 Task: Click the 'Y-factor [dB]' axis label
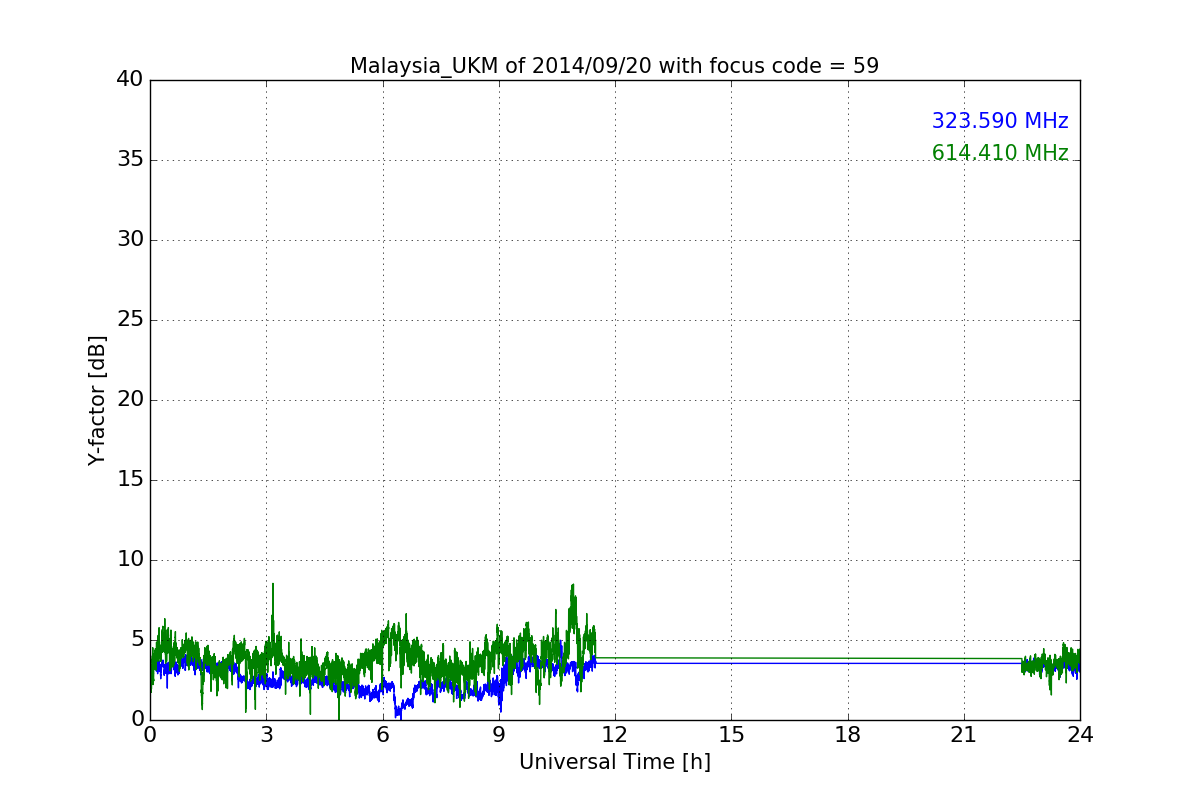[97, 400]
